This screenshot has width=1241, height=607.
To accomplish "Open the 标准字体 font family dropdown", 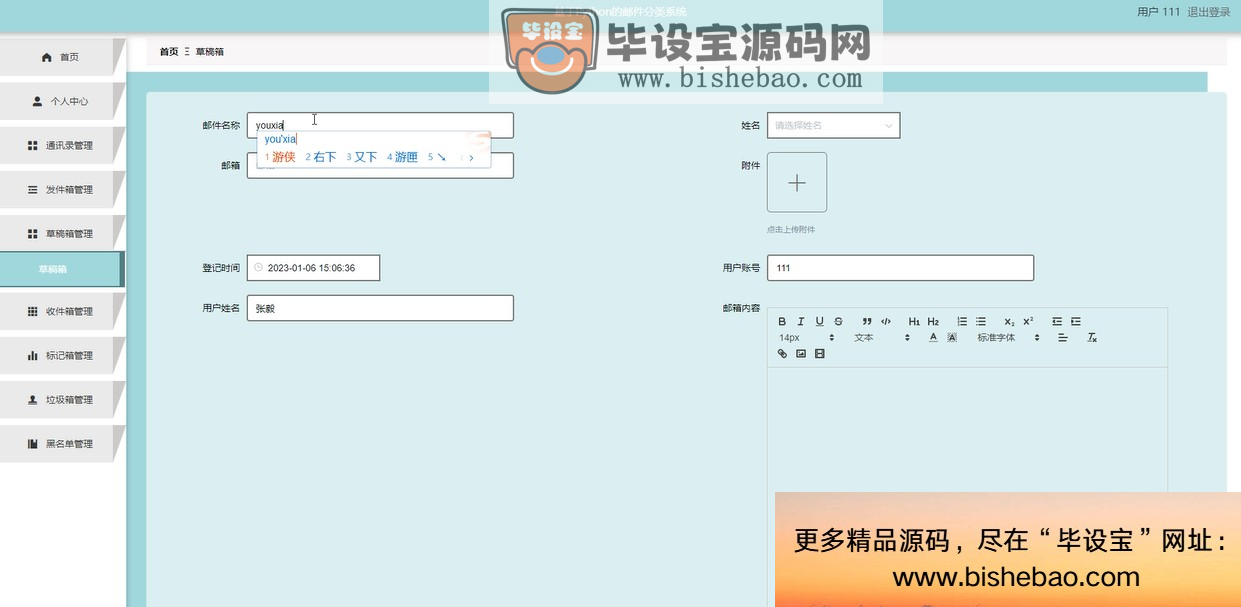I will click(x=1009, y=338).
